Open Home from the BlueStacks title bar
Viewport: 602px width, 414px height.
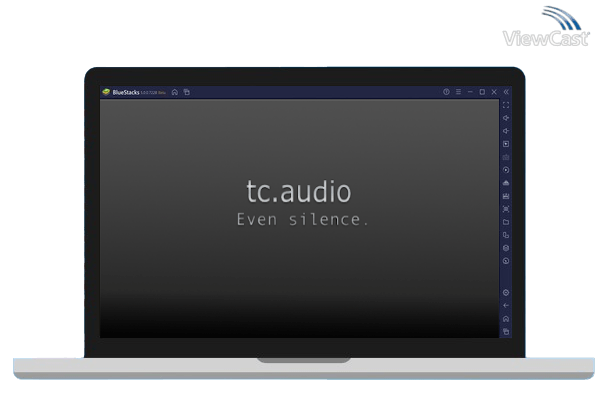[175, 92]
